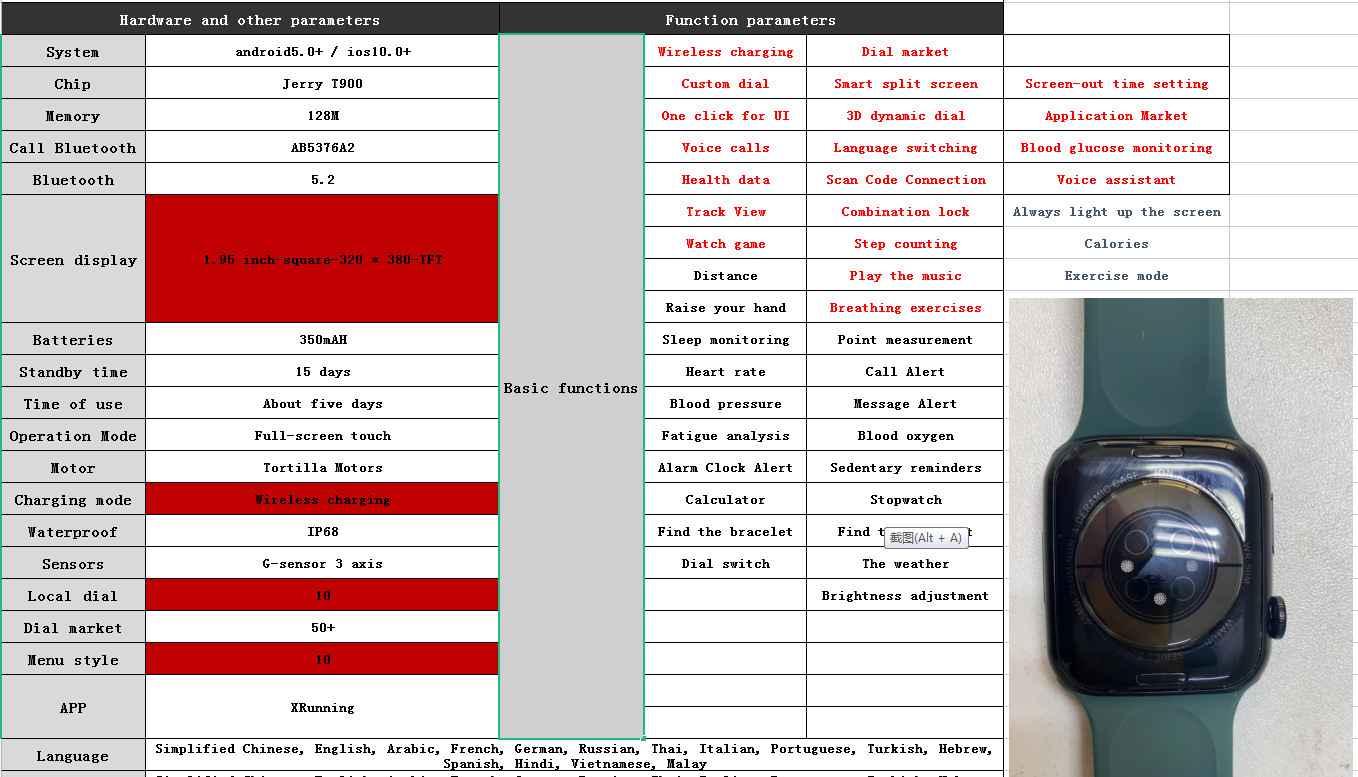The height and width of the screenshot is (777, 1358).
Task: Select the "android5.0+ / ios10.0+" cell
Action: pyautogui.click(x=322, y=52)
